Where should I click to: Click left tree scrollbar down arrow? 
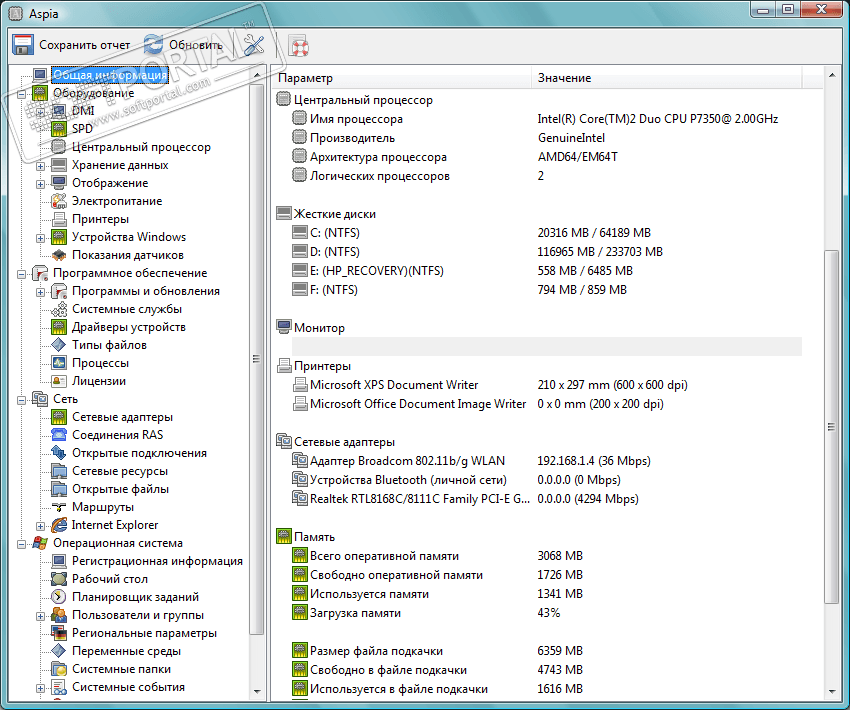[x=257, y=691]
